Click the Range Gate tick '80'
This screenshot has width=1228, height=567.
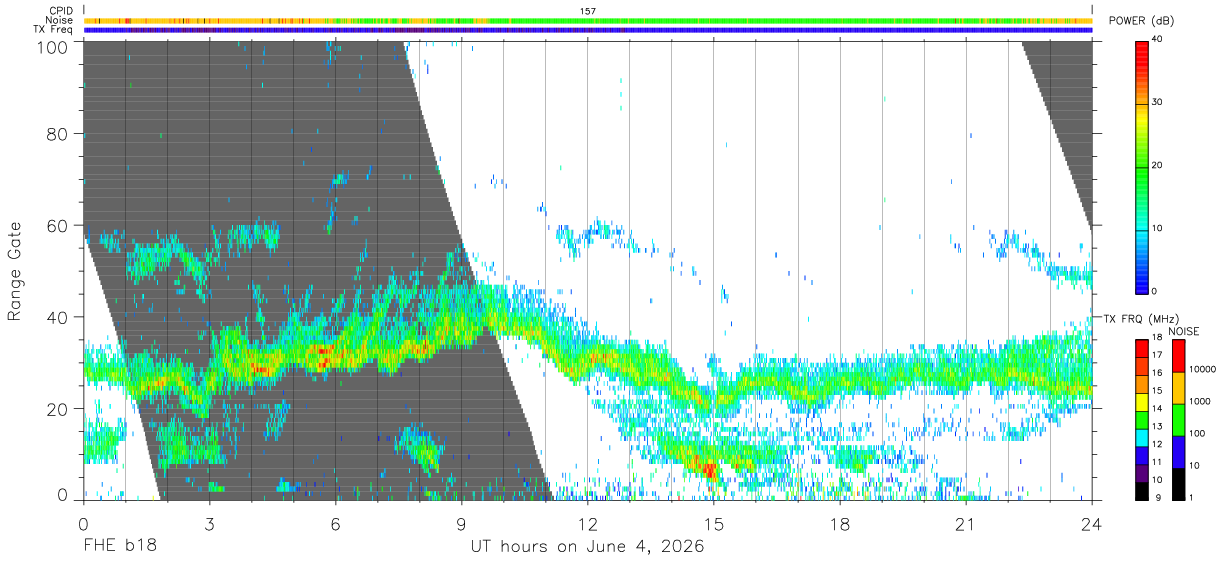pos(56,133)
